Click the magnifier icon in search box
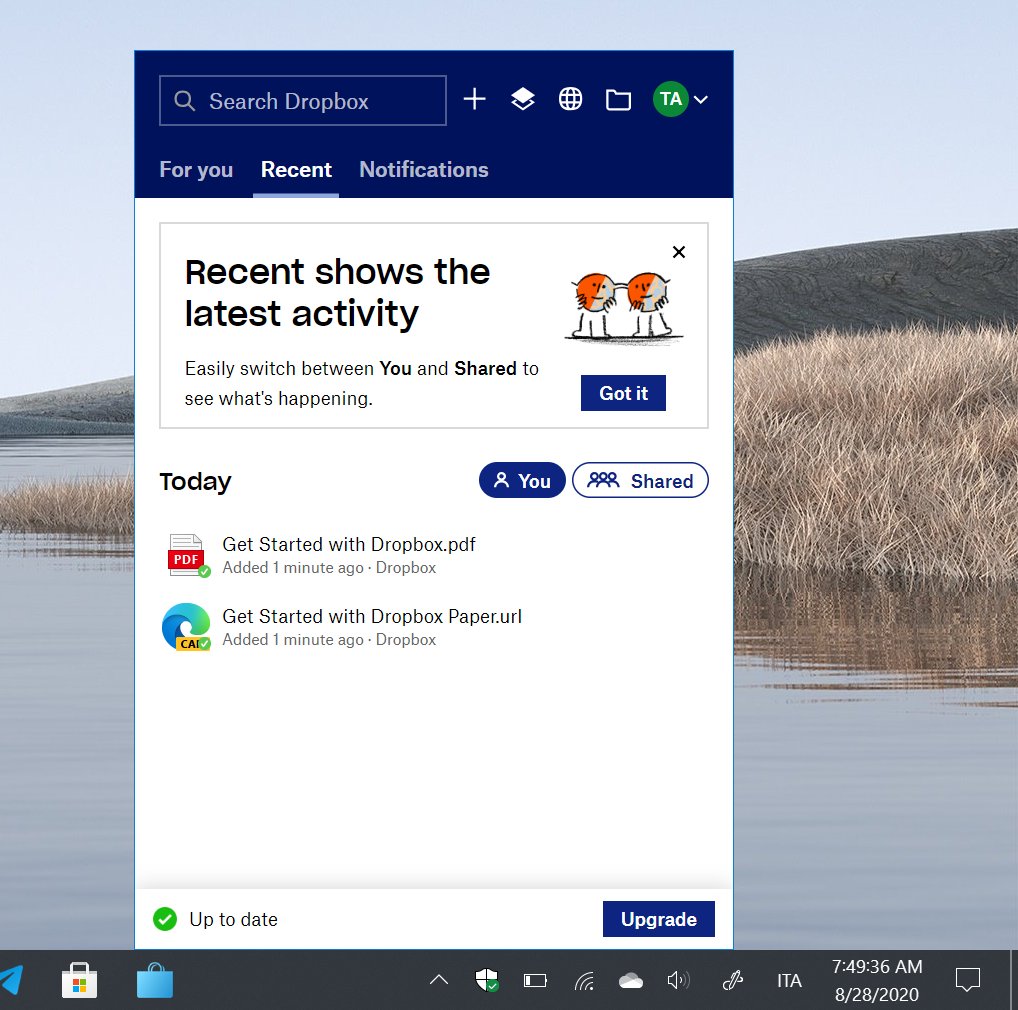The image size is (1018, 1010). (184, 101)
